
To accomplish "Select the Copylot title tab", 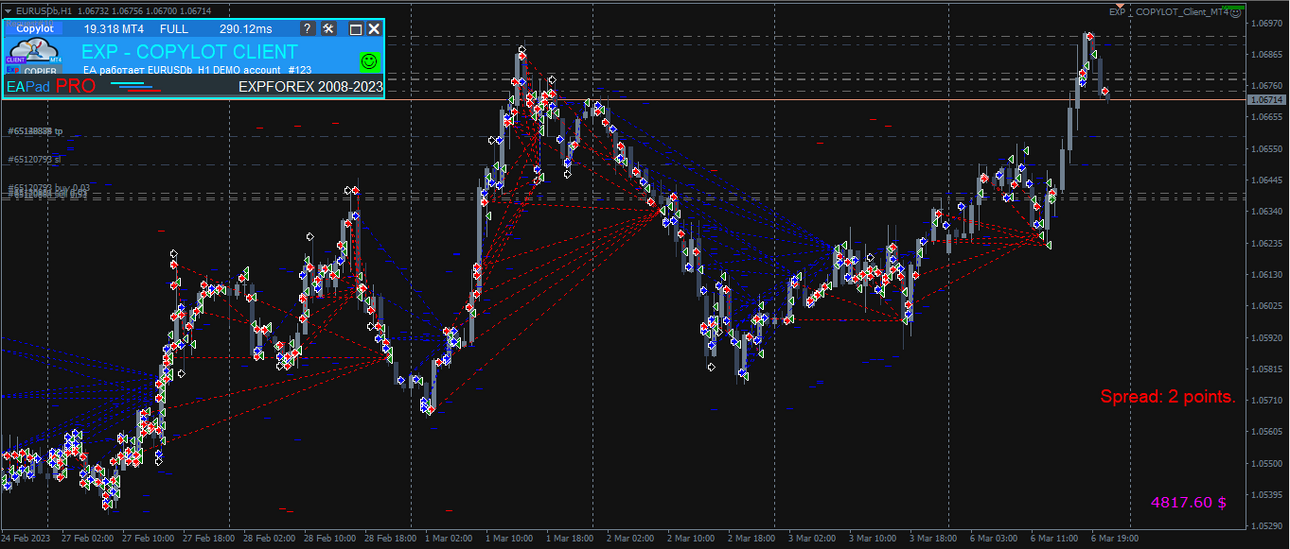I will [x=34, y=29].
